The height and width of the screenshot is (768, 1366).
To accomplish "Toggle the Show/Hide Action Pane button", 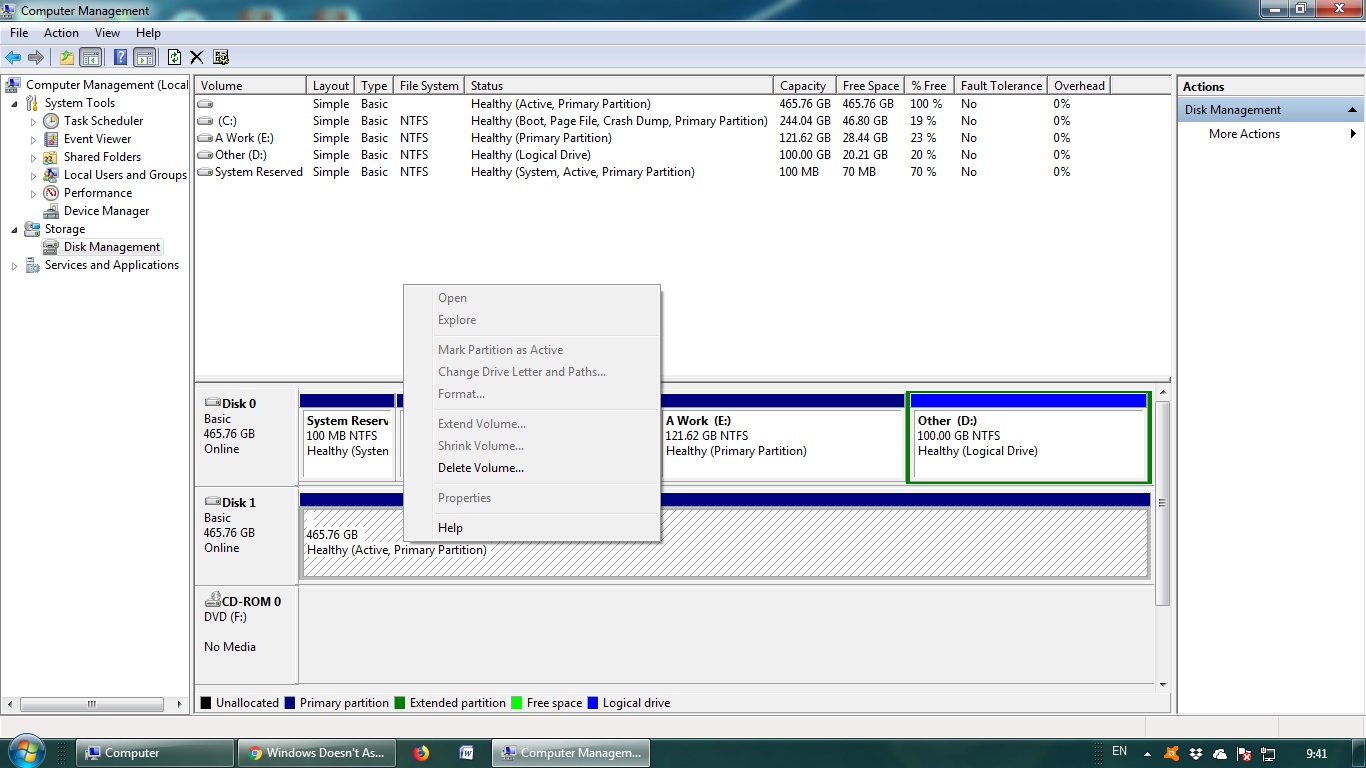I will pyautogui.click(x=144, y=57).
